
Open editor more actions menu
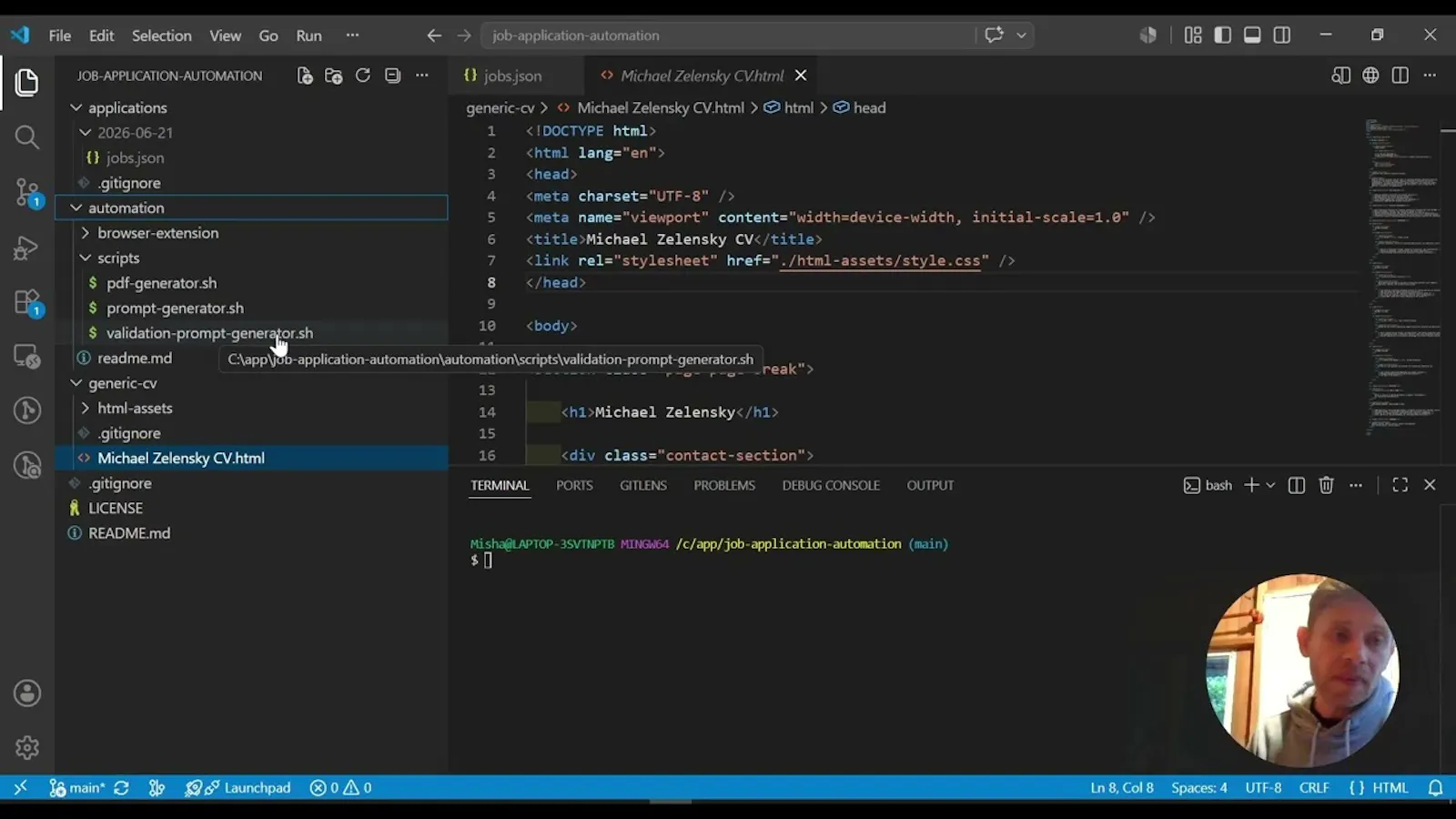1430,76
